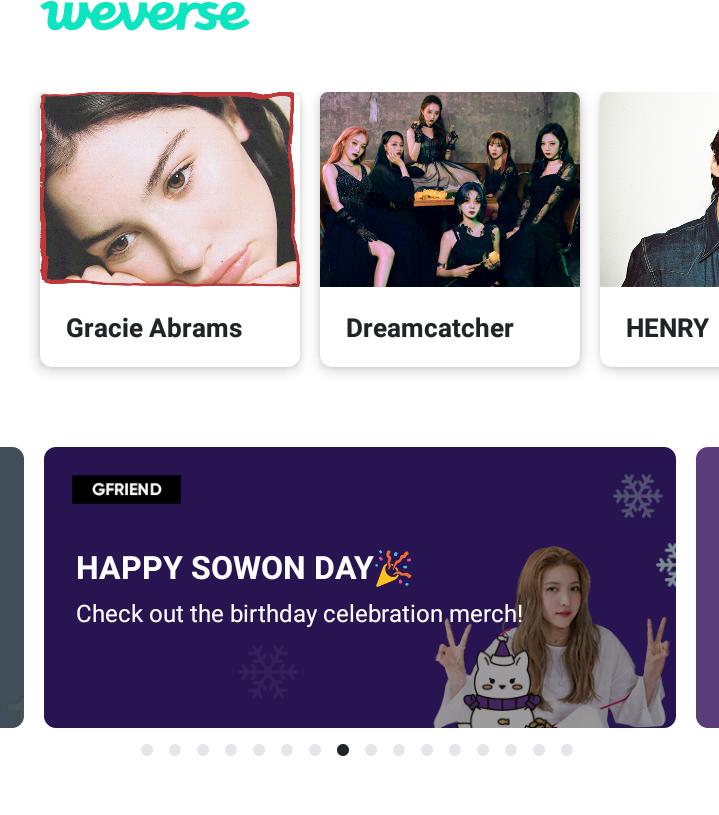
Task: Open the Dreamcatcher group photo
Action: [450, 189]
